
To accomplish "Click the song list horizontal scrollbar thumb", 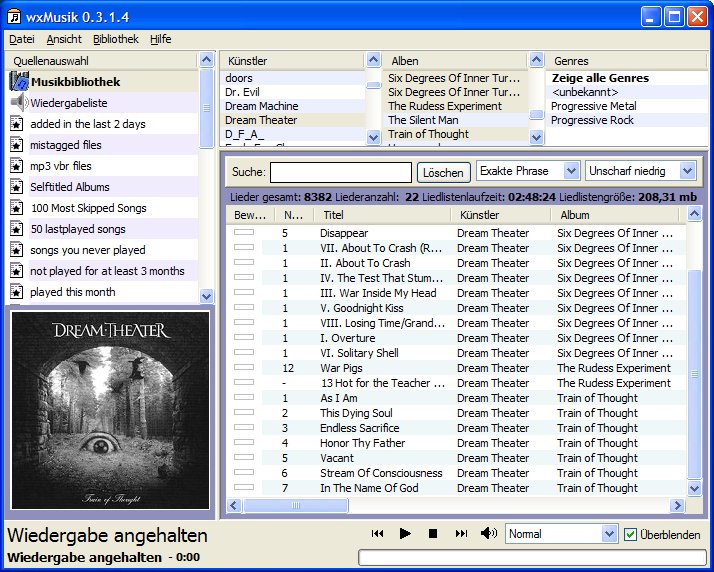I will click(x=296, y=505).
